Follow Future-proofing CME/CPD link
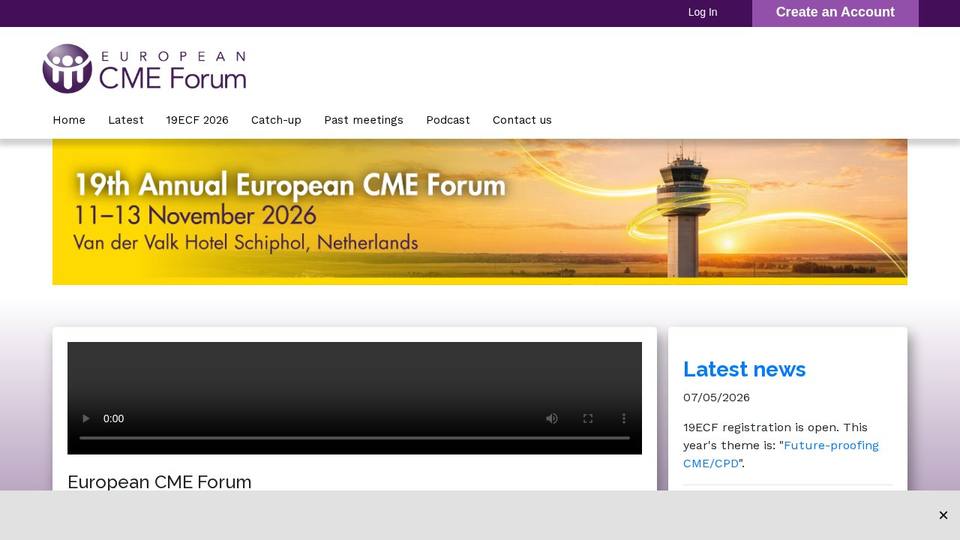 (781, 454)
